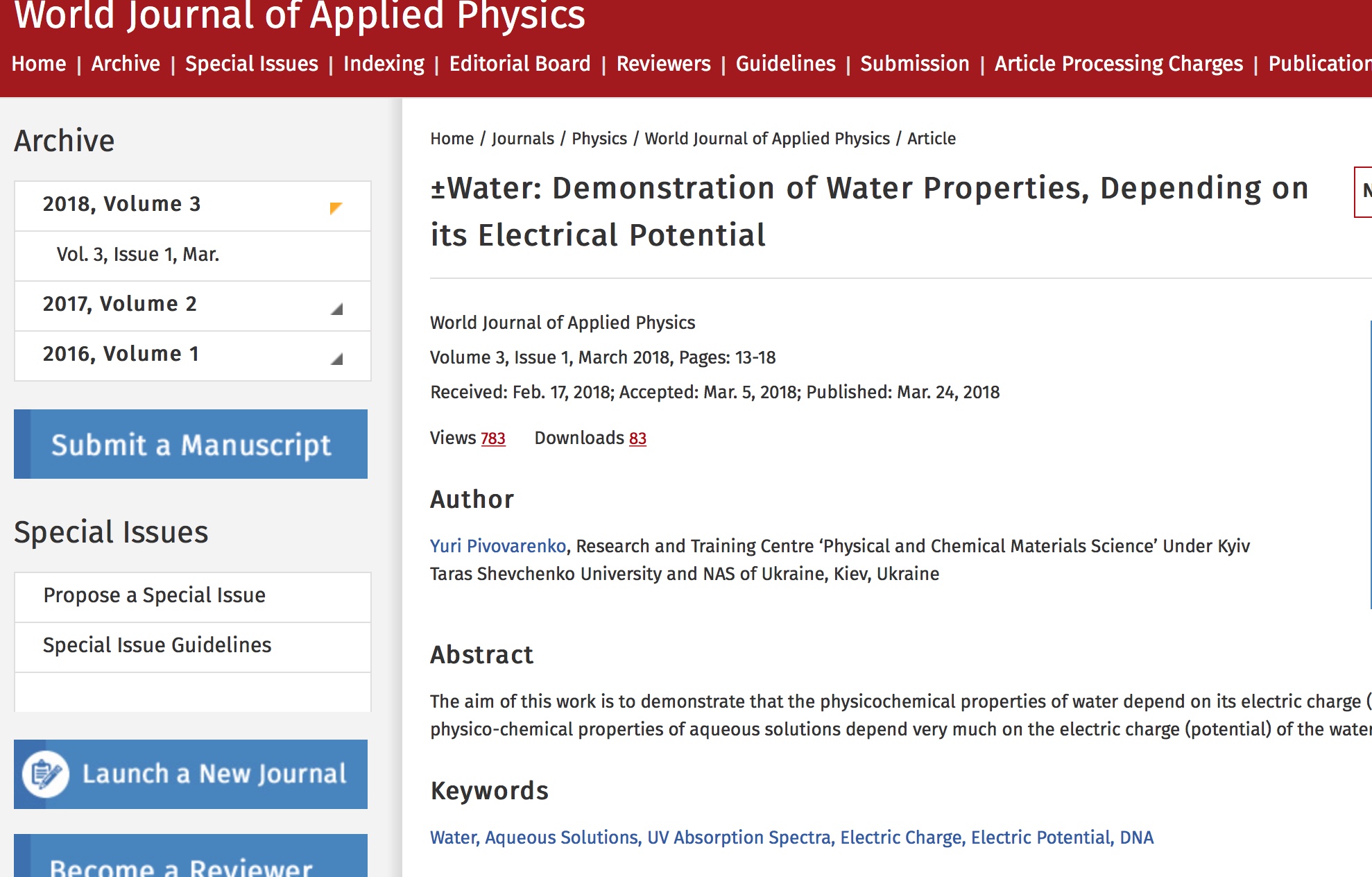Click the Launch a New Journal button
1372x877 pixels.
(x=214, y=774)
